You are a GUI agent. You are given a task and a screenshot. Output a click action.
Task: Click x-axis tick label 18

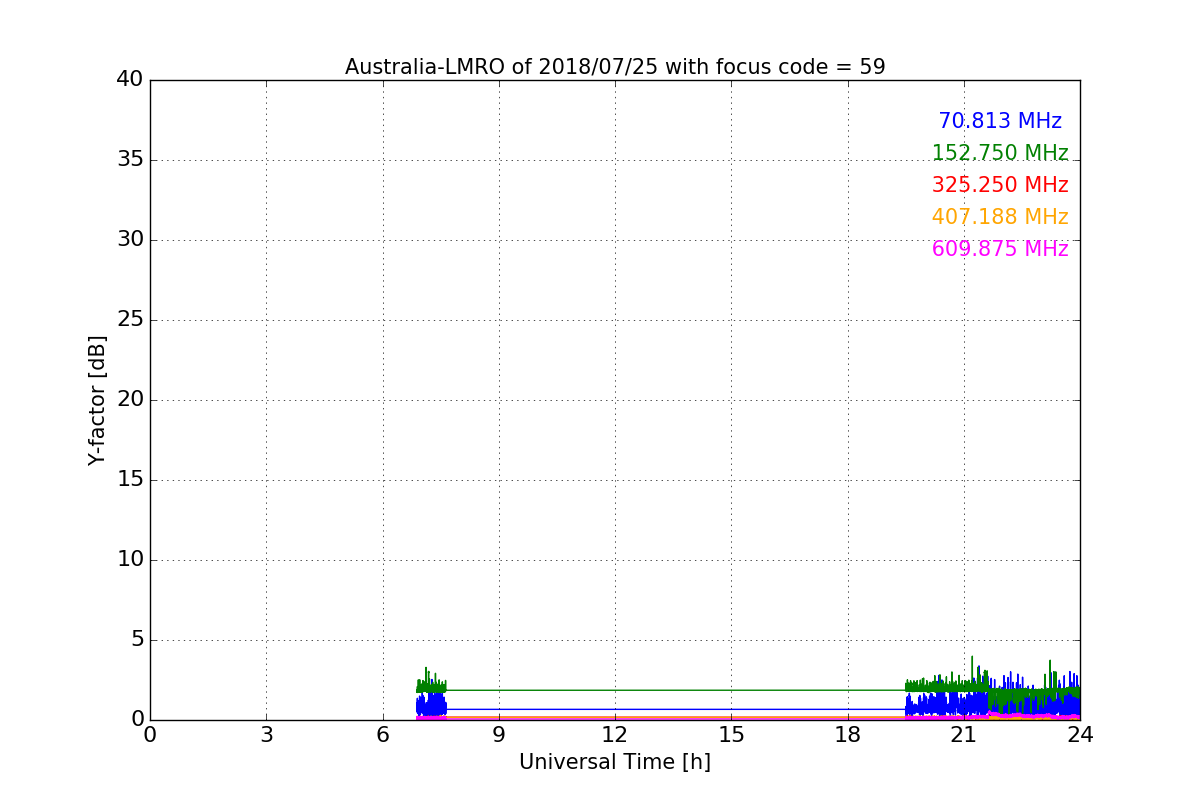[x=848, y=735]
